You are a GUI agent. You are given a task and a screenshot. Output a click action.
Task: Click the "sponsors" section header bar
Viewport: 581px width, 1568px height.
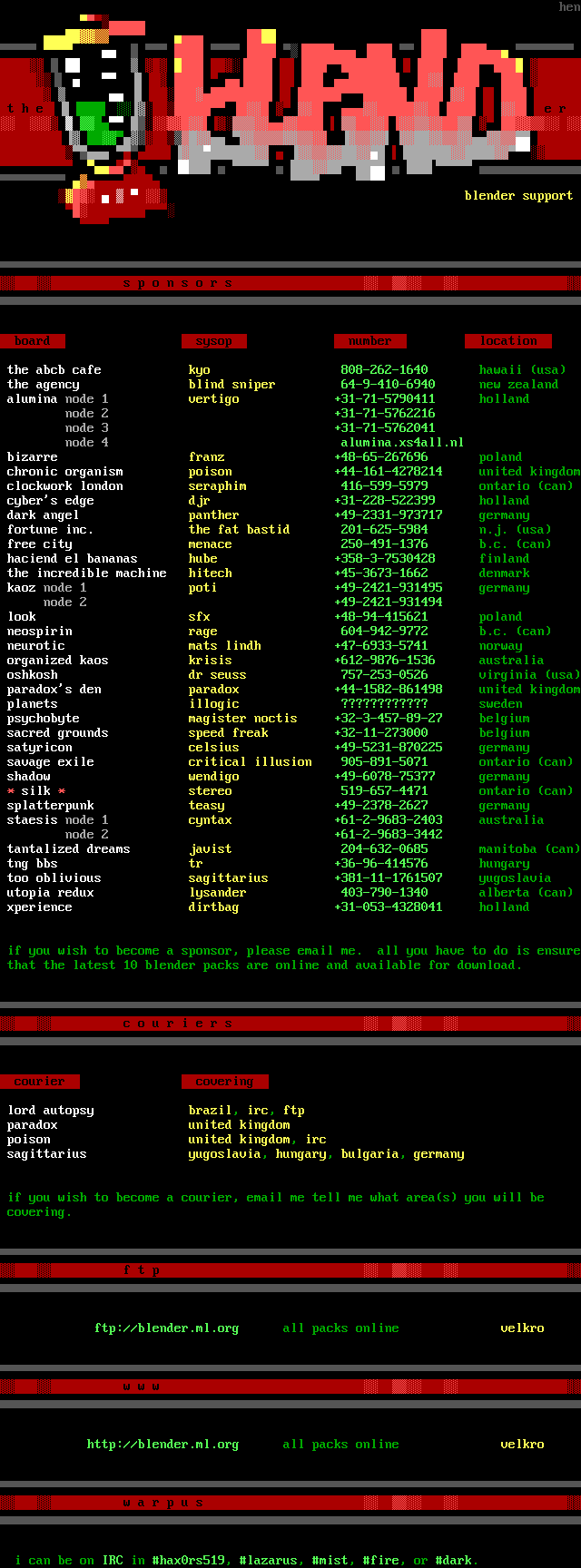point(290,283)
